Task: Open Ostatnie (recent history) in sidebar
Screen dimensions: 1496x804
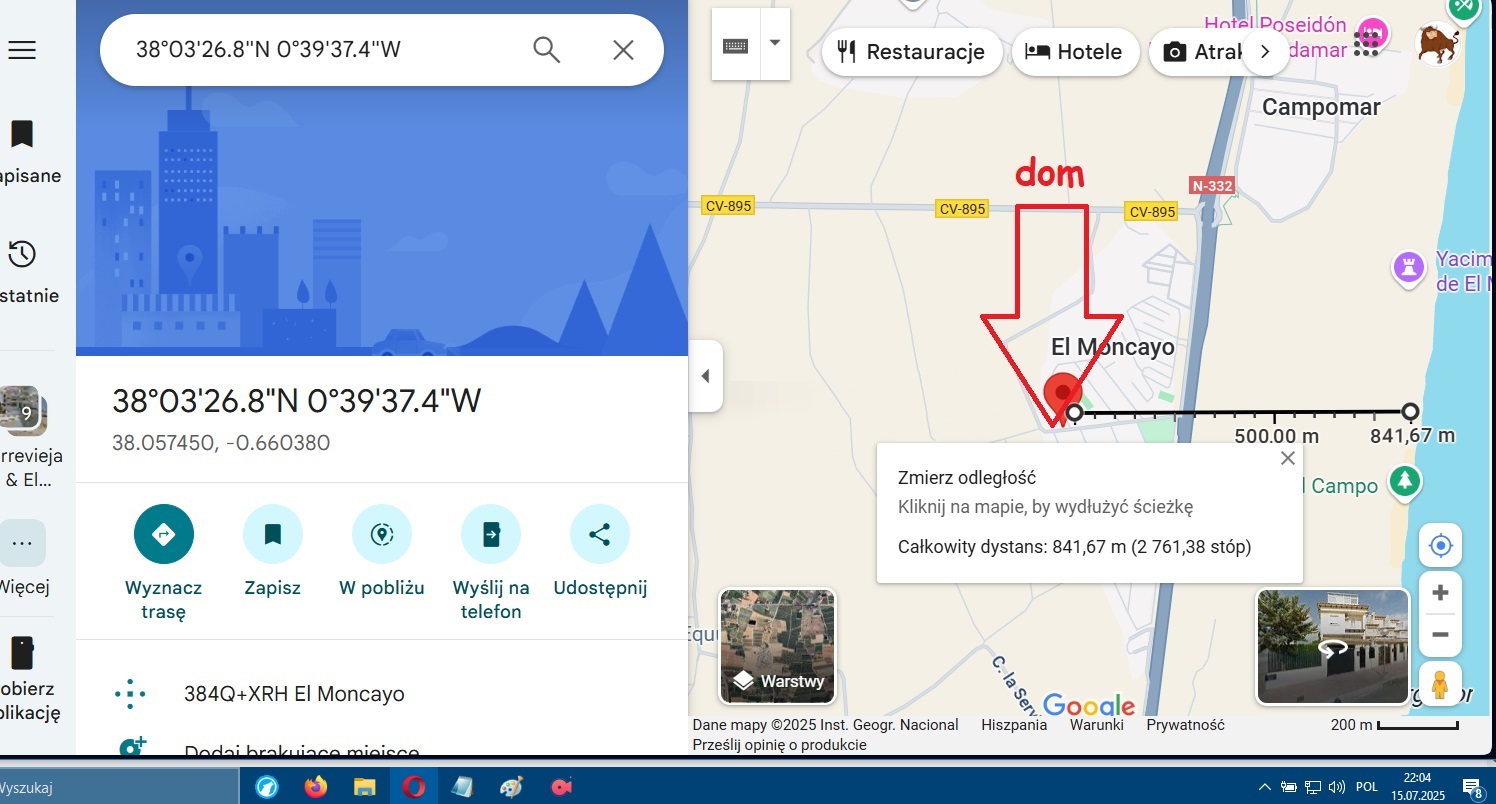Action: tap(22, 271)
